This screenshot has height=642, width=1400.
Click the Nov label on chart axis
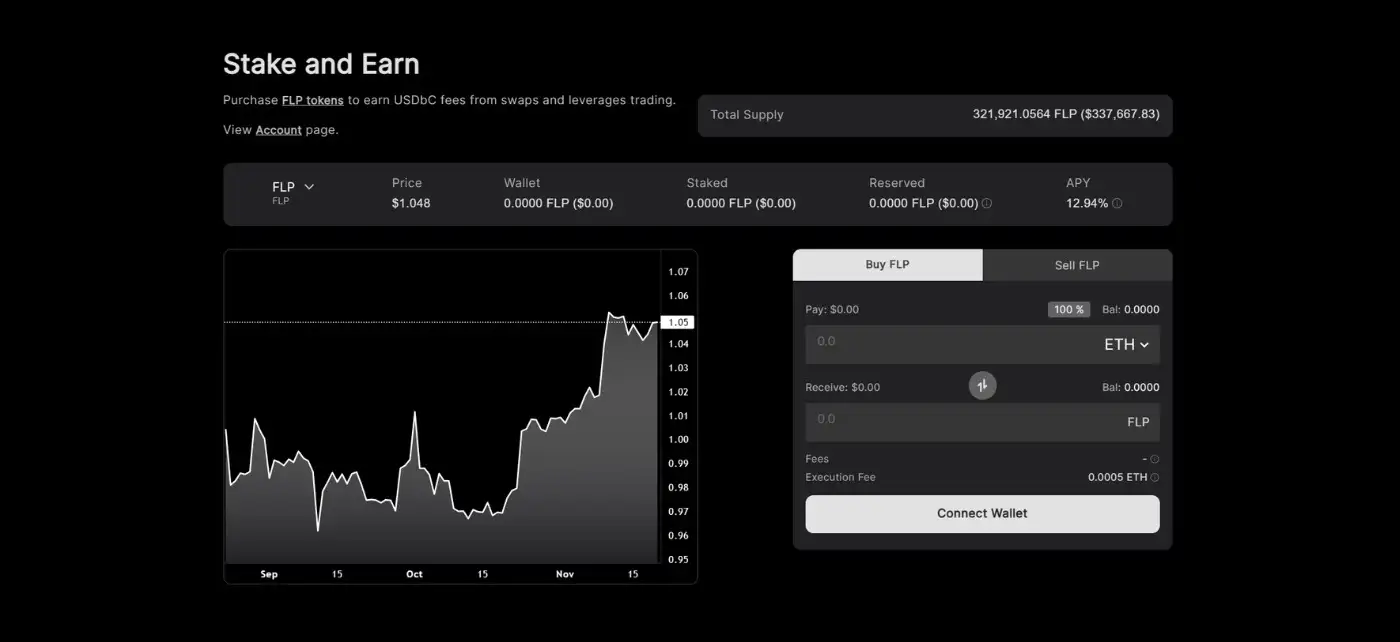[x=565, y=574]
